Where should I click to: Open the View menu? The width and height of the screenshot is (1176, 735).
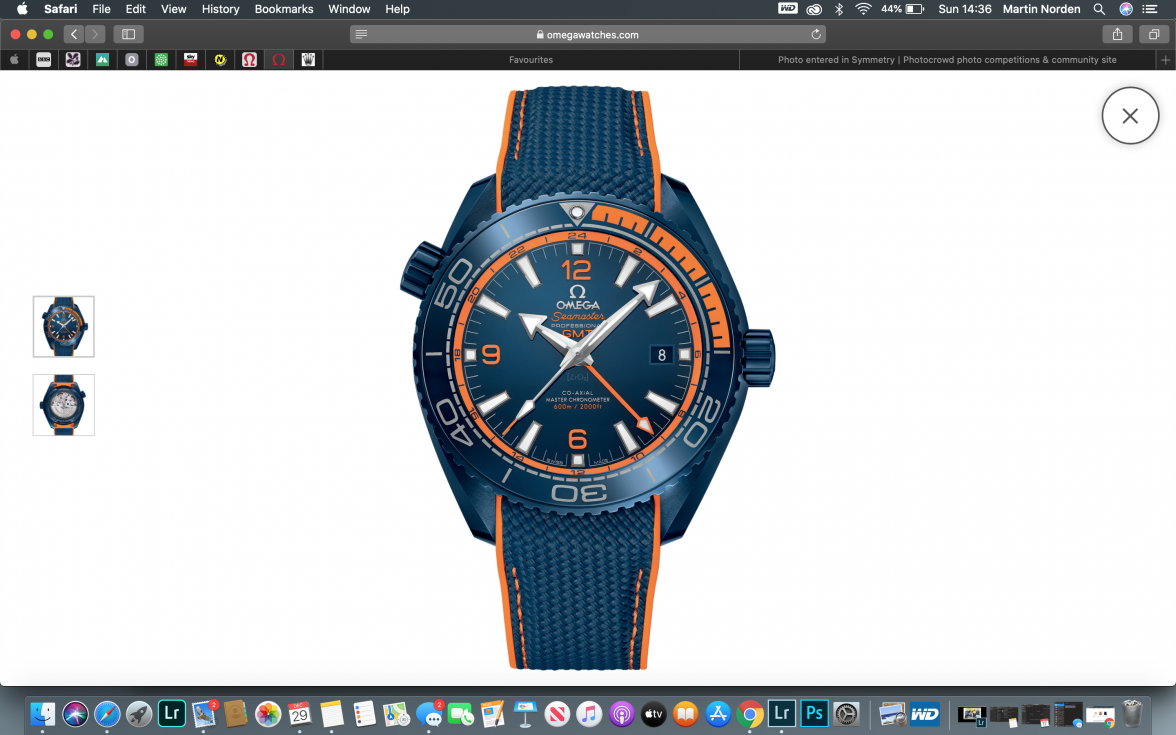click(173, 9)
